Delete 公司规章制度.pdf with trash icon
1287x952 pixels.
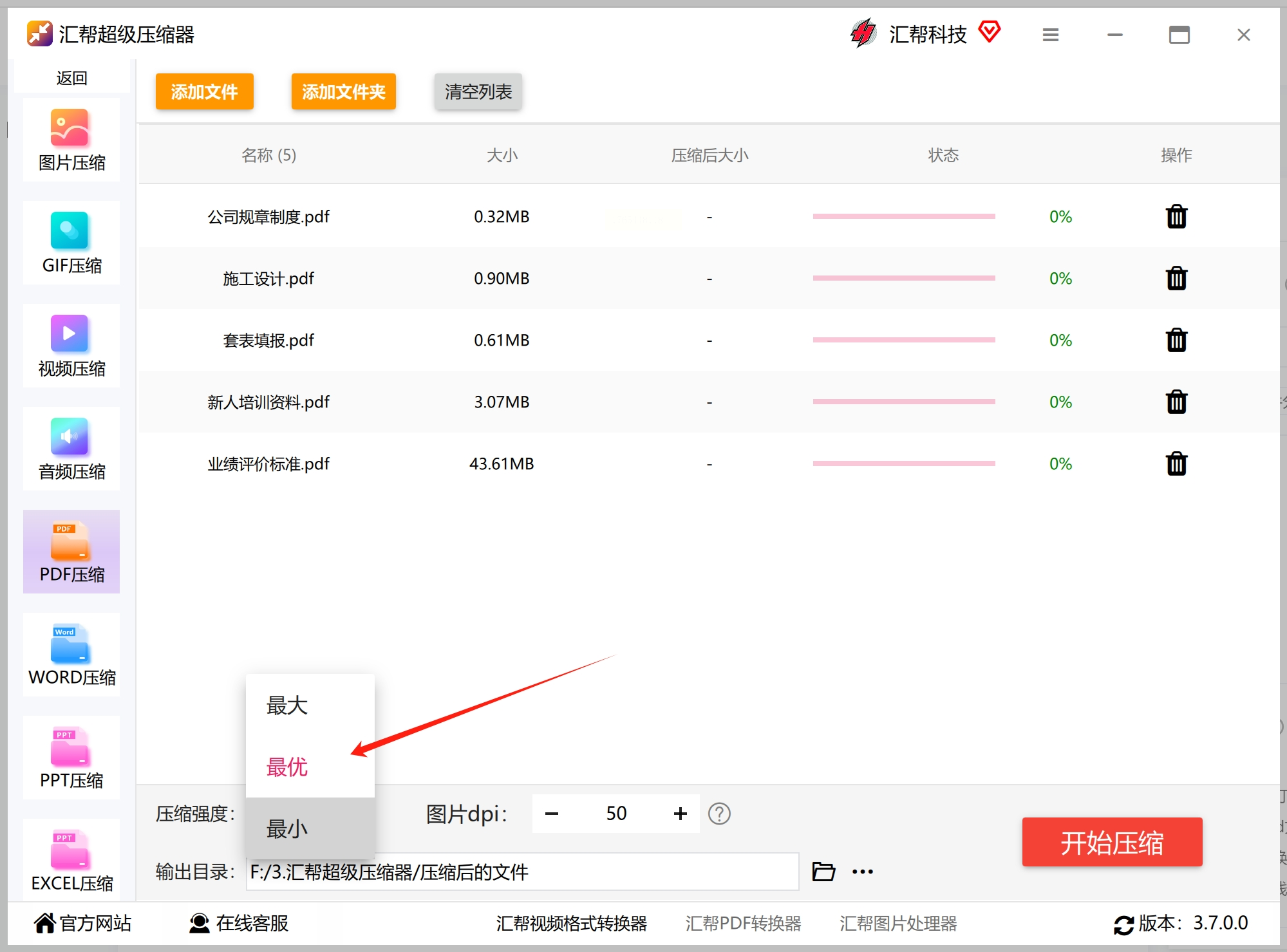coord(1176,217)
